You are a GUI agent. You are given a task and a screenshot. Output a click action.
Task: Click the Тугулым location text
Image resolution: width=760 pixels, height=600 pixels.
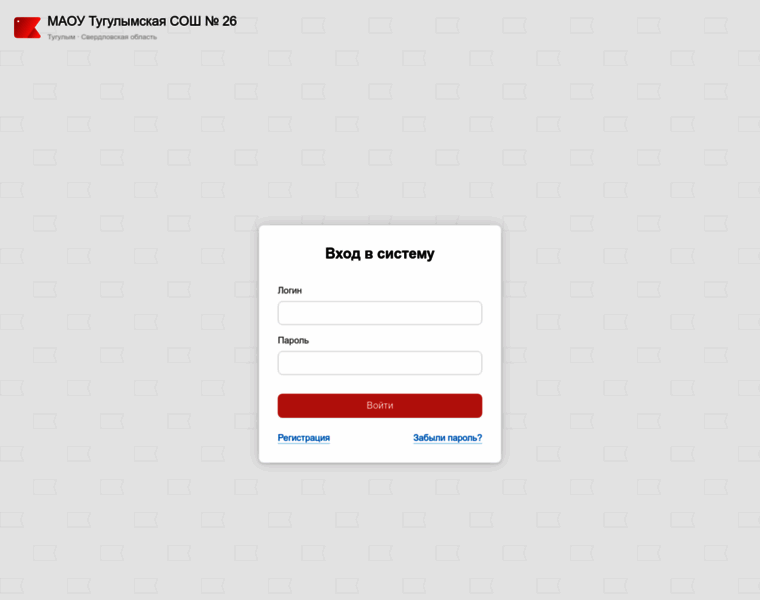pos(62,37)
